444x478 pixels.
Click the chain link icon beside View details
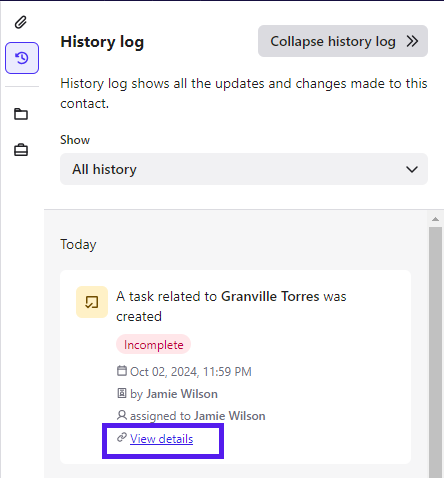point(122,437)
